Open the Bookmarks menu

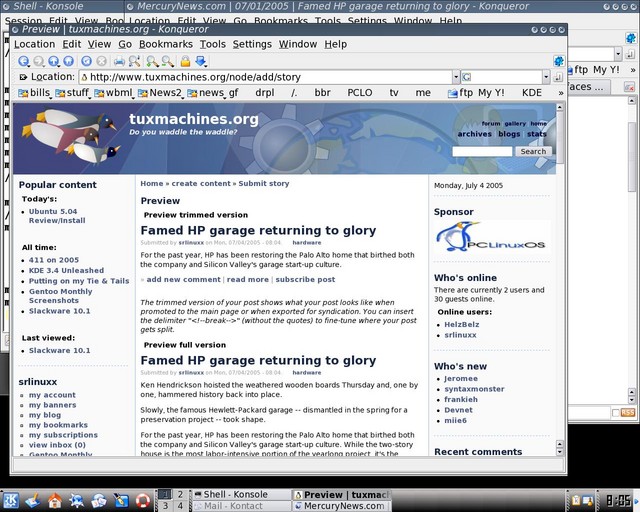[x=165, y=44]
